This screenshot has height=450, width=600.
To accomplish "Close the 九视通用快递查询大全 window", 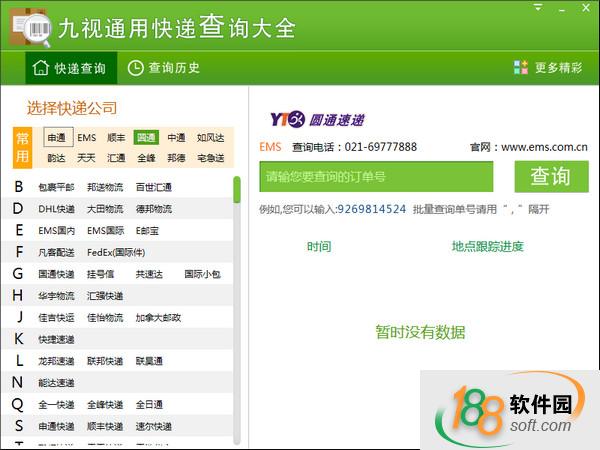I will [x=586, y=8].
